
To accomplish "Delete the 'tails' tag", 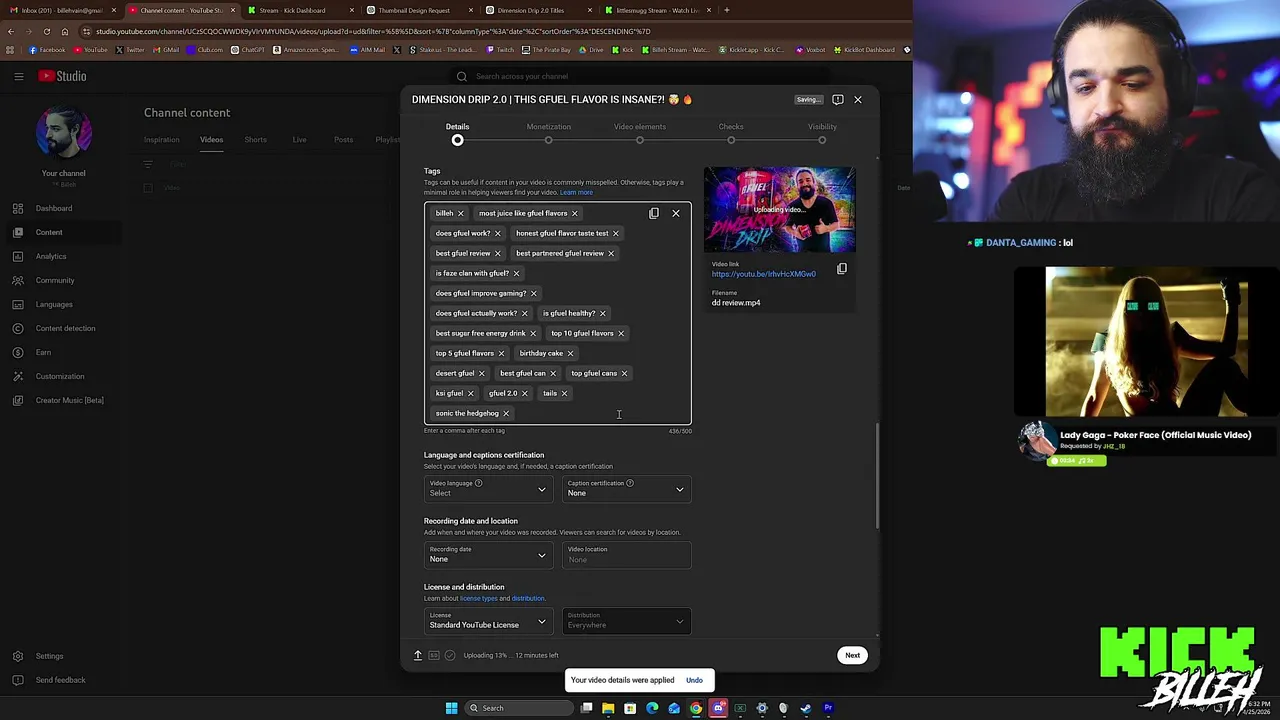I will [564, 393].
